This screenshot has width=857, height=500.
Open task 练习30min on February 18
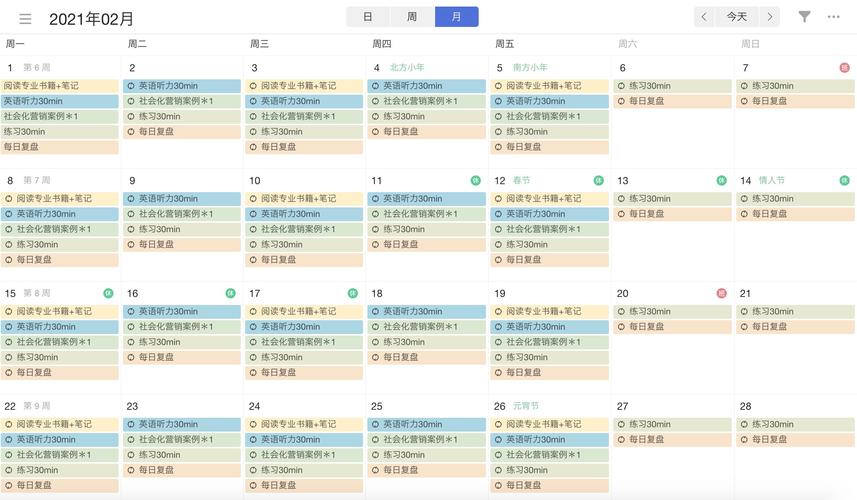pyautogui.click(x=427, y=342)
